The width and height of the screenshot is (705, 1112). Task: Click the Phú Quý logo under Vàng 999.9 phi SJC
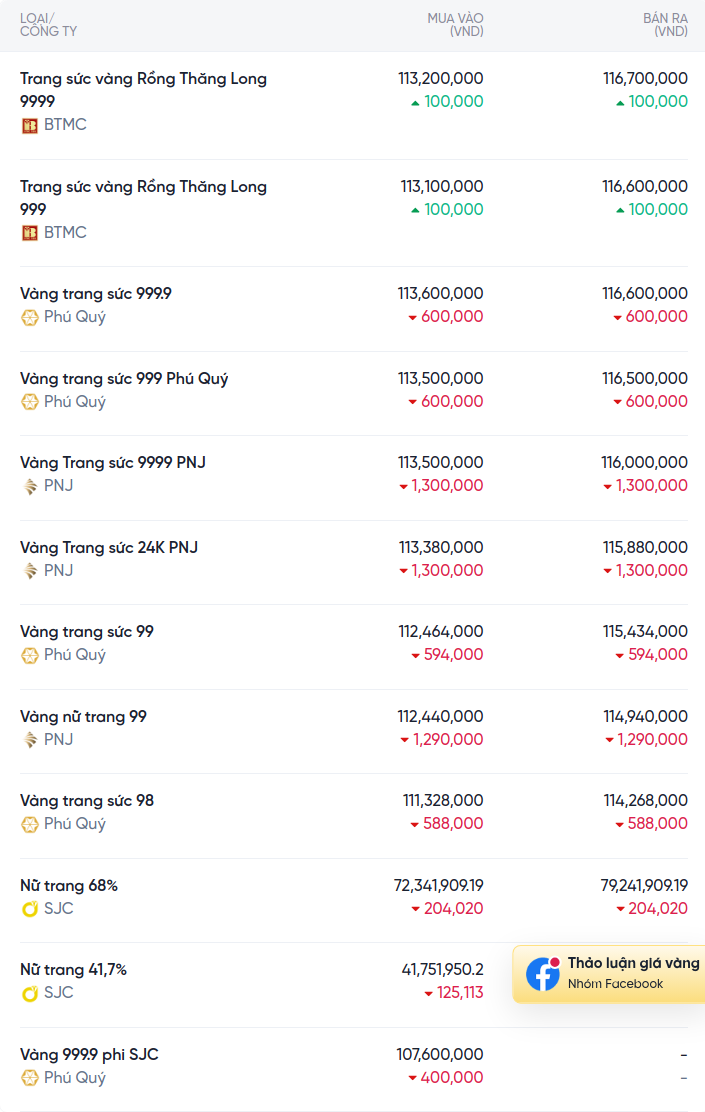tap(30, 1078)
